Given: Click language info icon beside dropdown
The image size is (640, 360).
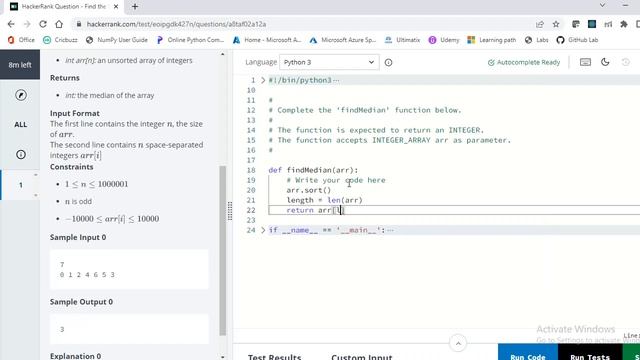Looking at the screenshot, I should coord(388,62).
